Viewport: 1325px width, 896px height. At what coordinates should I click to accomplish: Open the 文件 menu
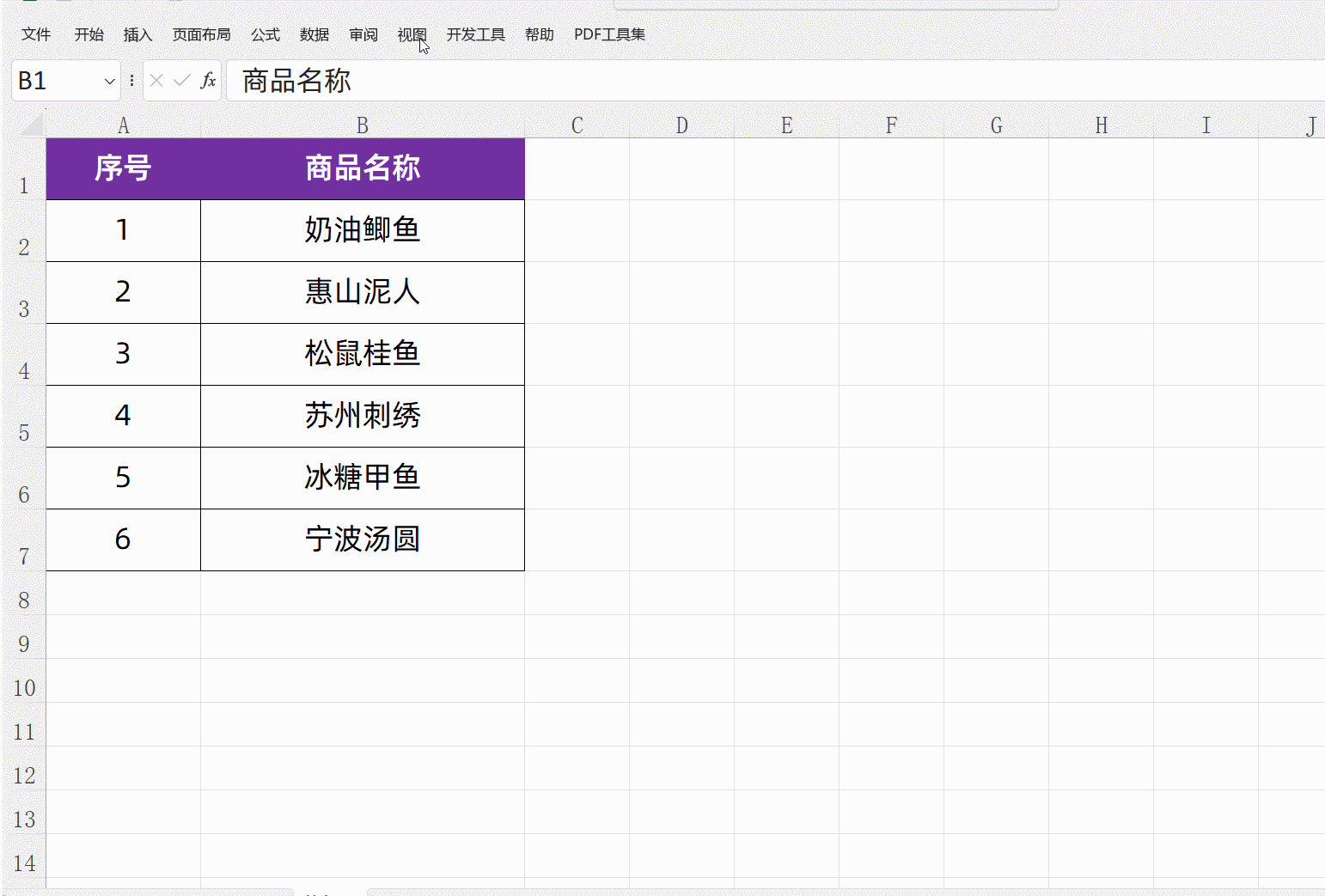click(x=36, y=34)
